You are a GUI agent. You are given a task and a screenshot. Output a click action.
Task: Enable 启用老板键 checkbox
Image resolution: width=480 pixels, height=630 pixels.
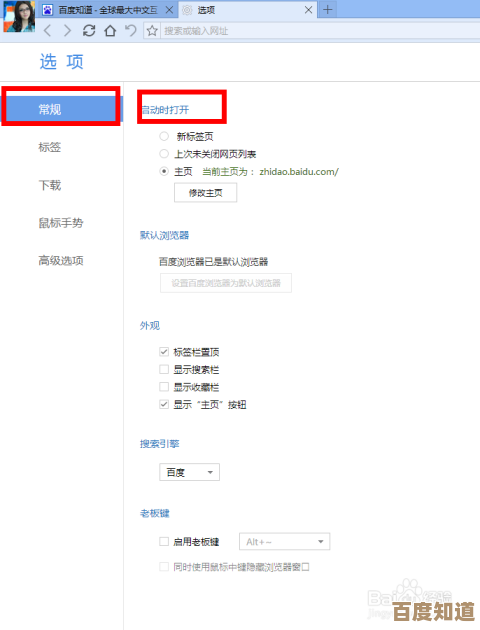[164, 542]
